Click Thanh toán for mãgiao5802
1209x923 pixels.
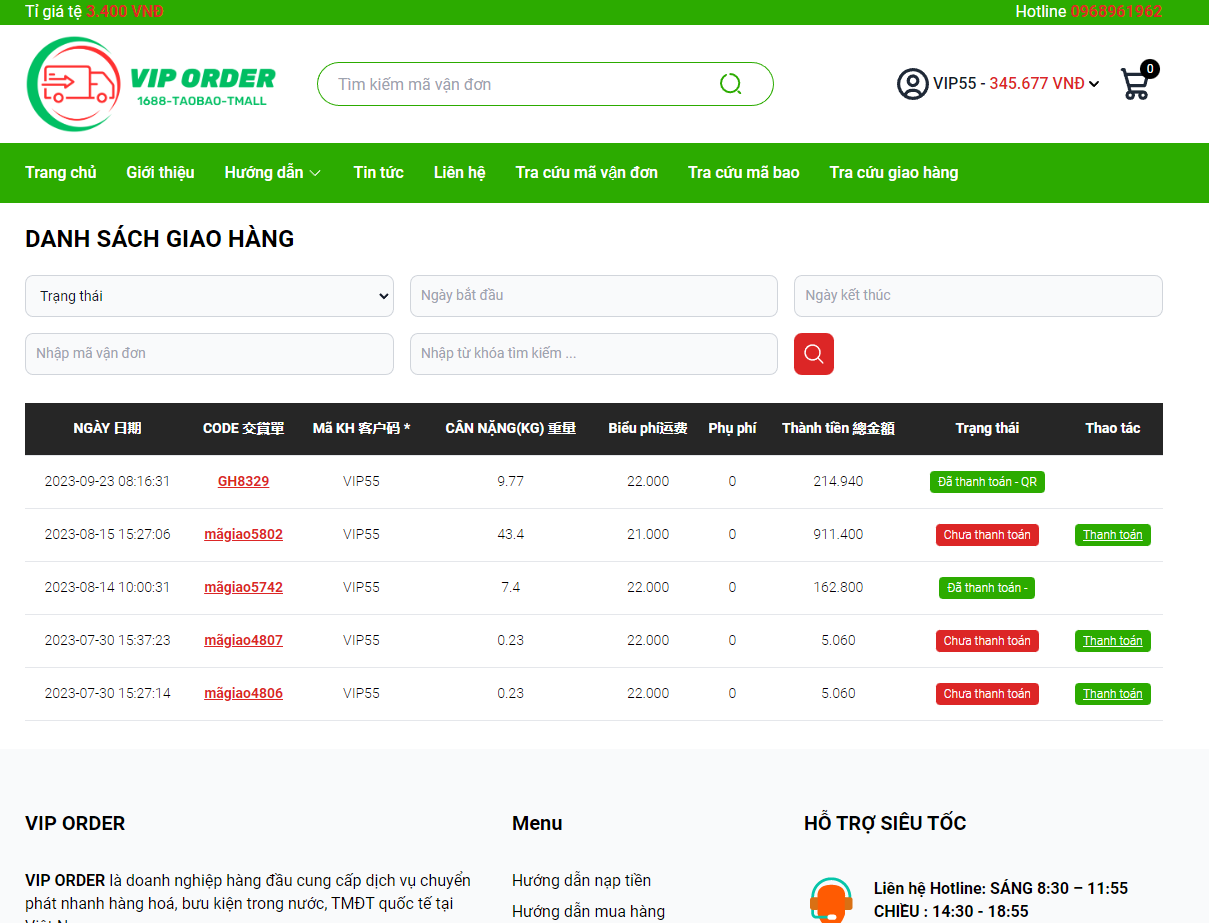pyautogui.click(x=1112, y=535)
